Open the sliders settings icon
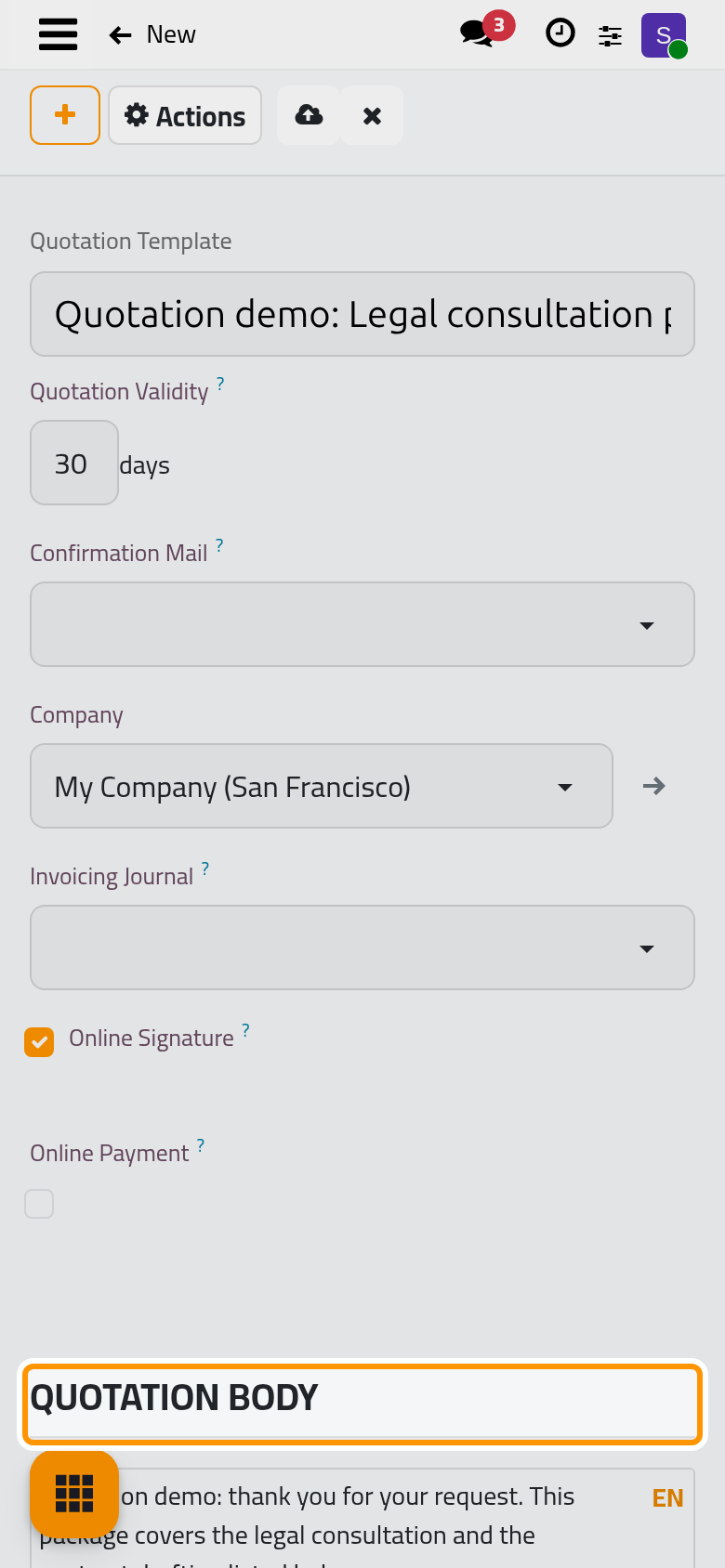Image resolution: width=725 pixels, height=1568 pixels. (610, 35)
